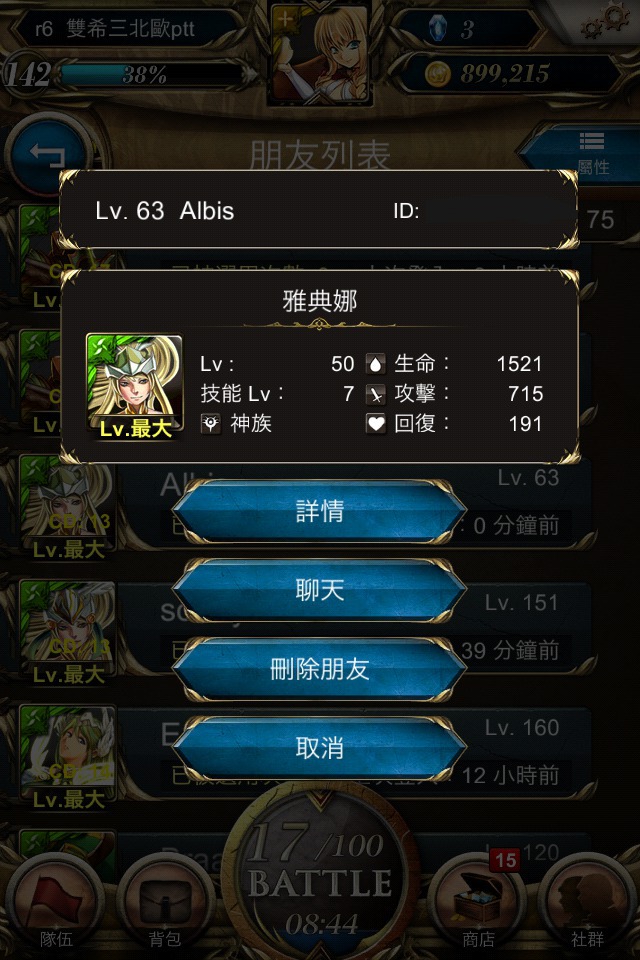The height and width of the screenshot is (960, 640).
Task: Open the settings gears icon
Action: point(605,21)
